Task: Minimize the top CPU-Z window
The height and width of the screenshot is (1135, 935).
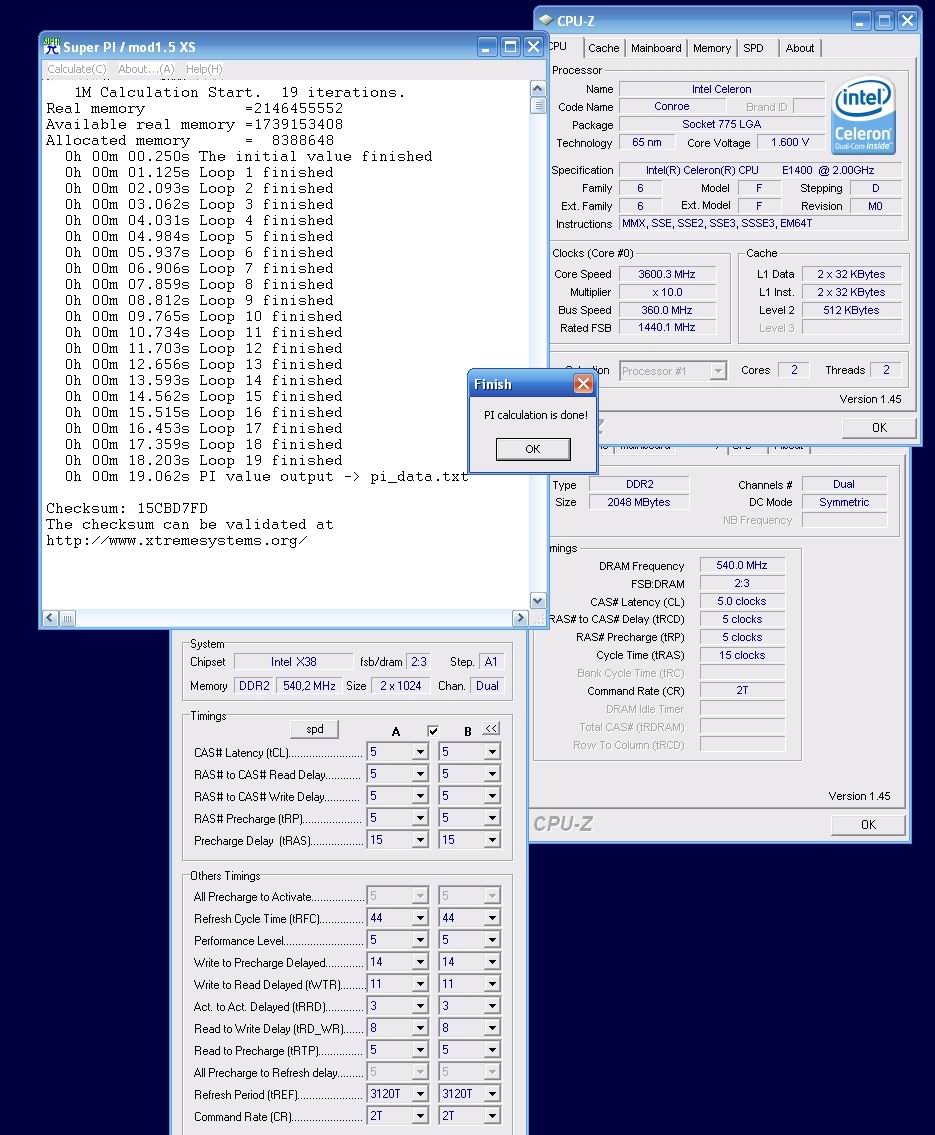Action: pyautogui.click(x=860, y=21)
